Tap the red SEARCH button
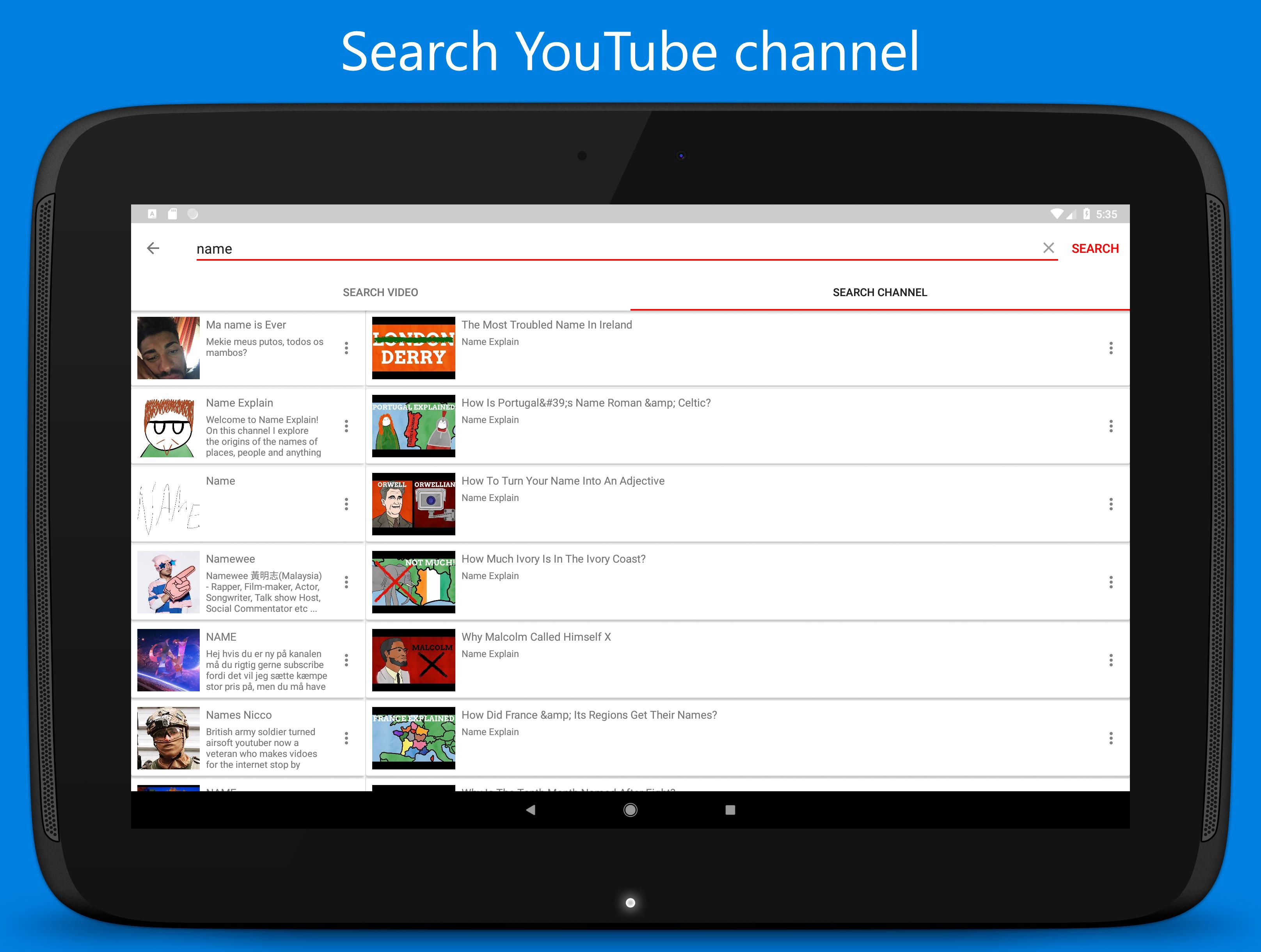This screenshot has width=1261, height=952. [x=1094, y=249]
